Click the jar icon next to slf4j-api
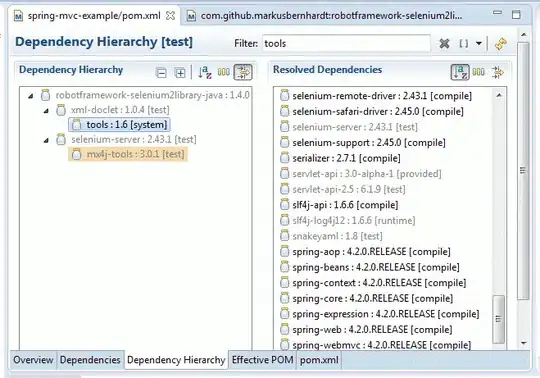 tap(284, 205)
